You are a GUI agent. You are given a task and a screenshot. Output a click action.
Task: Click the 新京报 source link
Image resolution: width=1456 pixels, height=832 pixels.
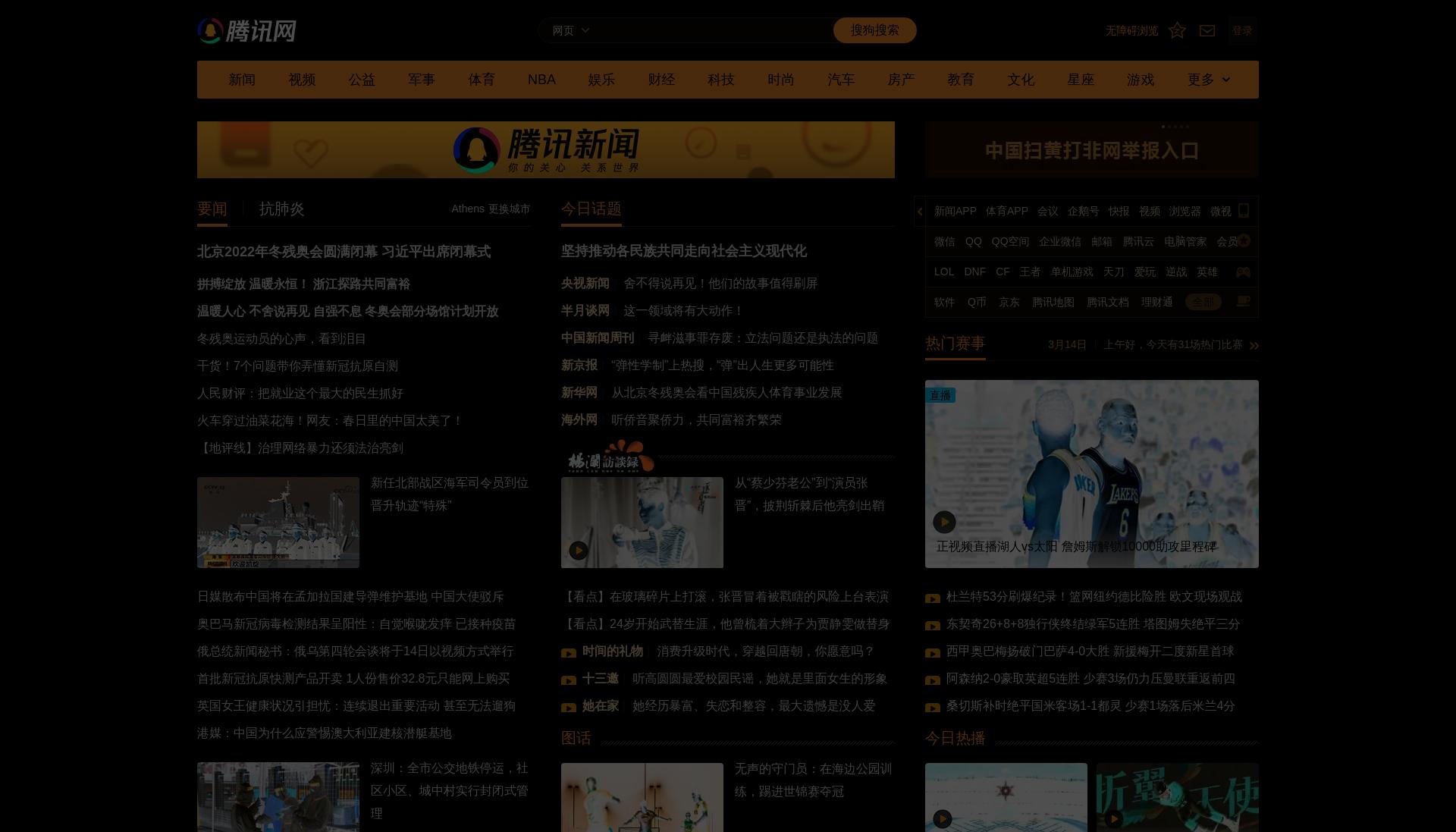pyautogui.click(x=579, y=365)
